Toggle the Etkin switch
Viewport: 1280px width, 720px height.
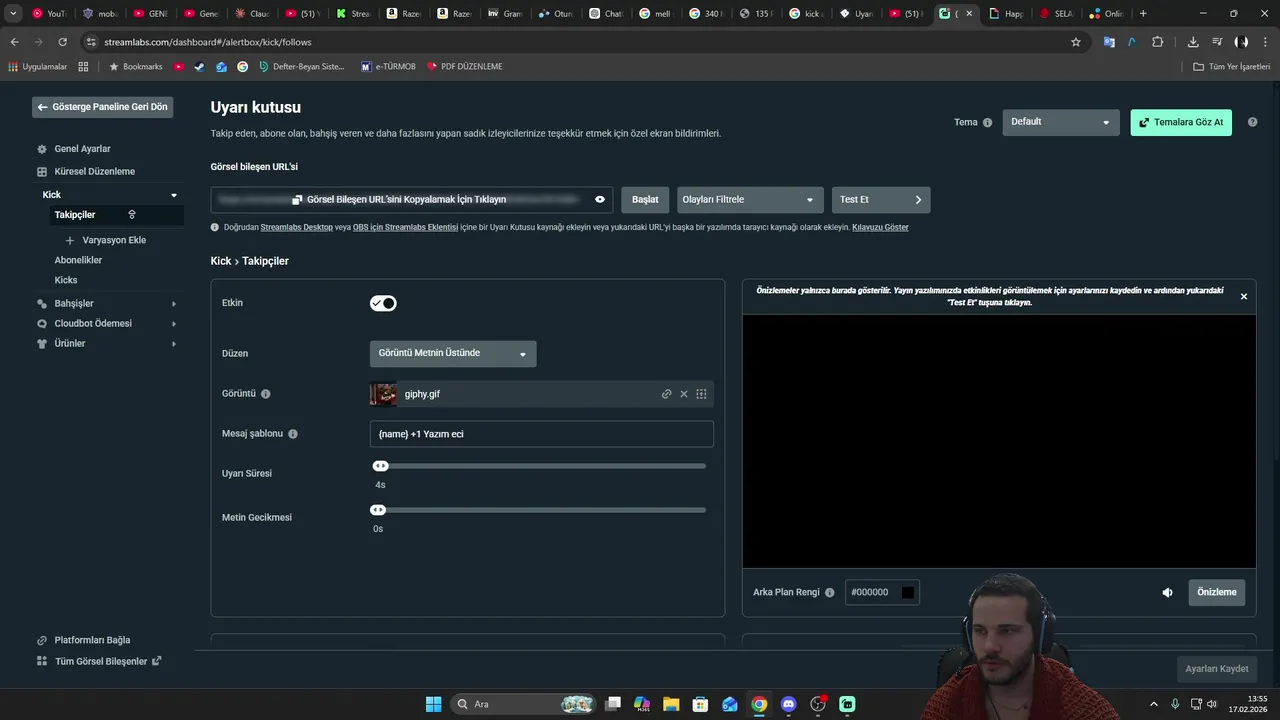pyautogui.click(x=383, y=303)
